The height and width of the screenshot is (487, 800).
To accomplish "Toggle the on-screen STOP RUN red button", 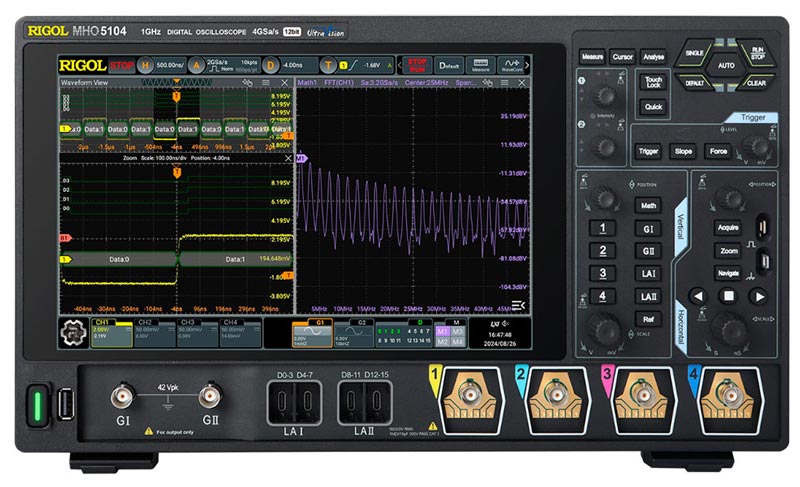I will click(x=417, y=65).
